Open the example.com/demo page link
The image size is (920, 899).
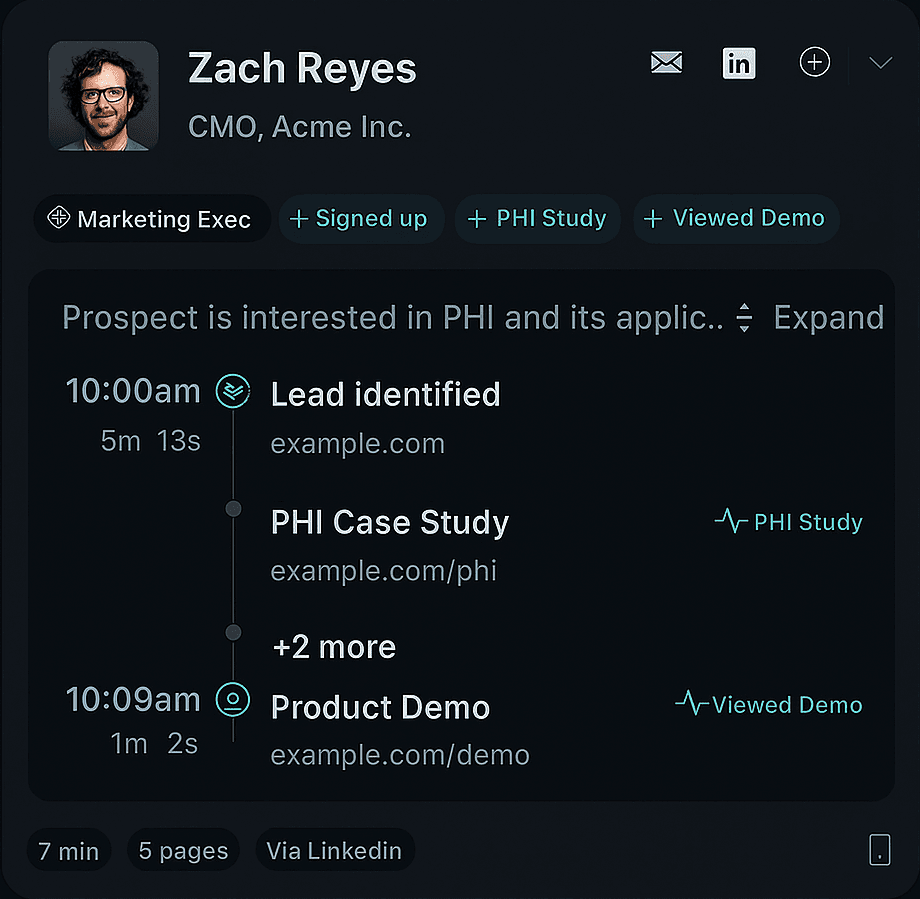coord(399,755)
